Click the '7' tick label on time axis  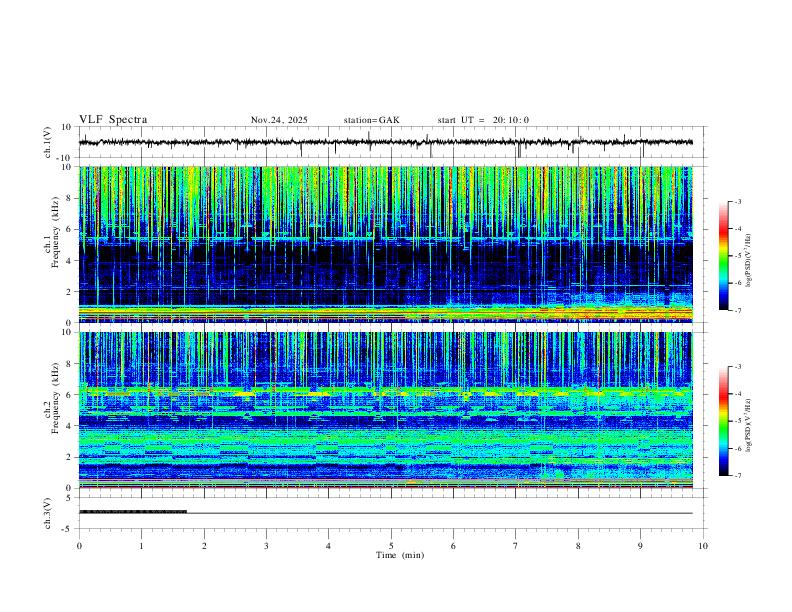(x=516, y=546)
